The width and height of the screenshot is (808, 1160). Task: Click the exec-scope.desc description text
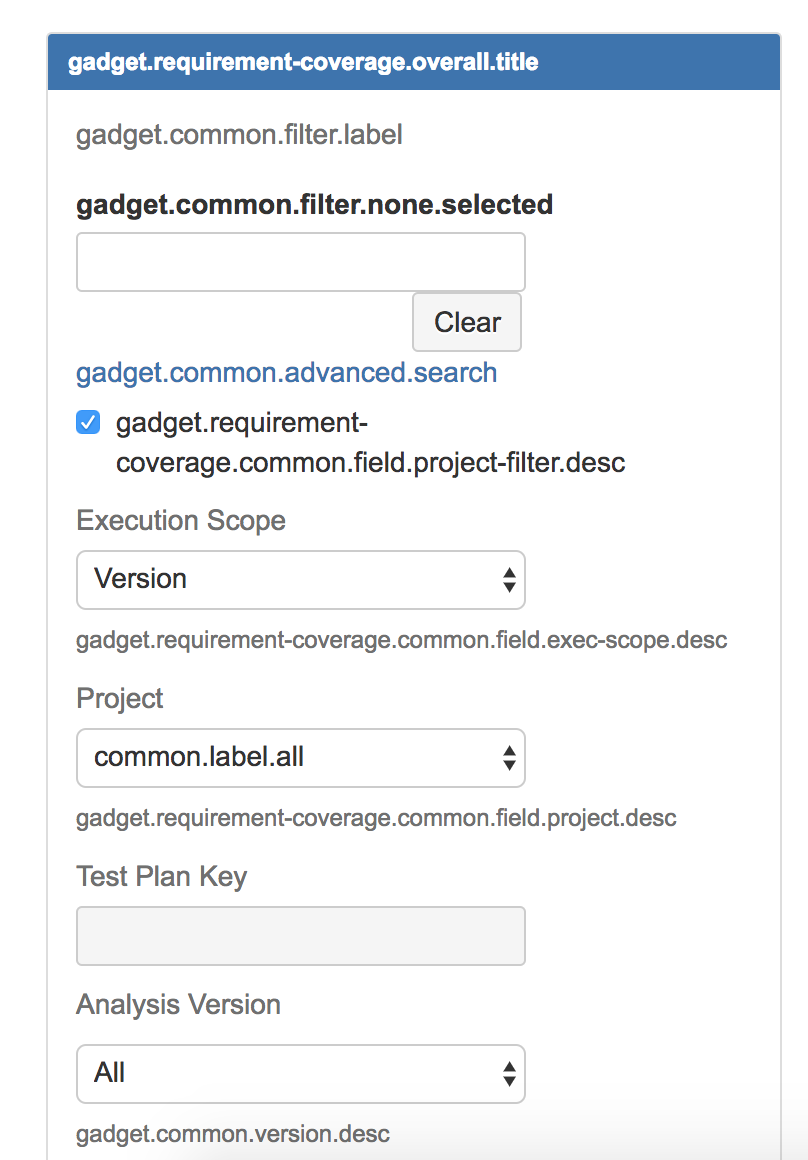(x=401, y=640)
